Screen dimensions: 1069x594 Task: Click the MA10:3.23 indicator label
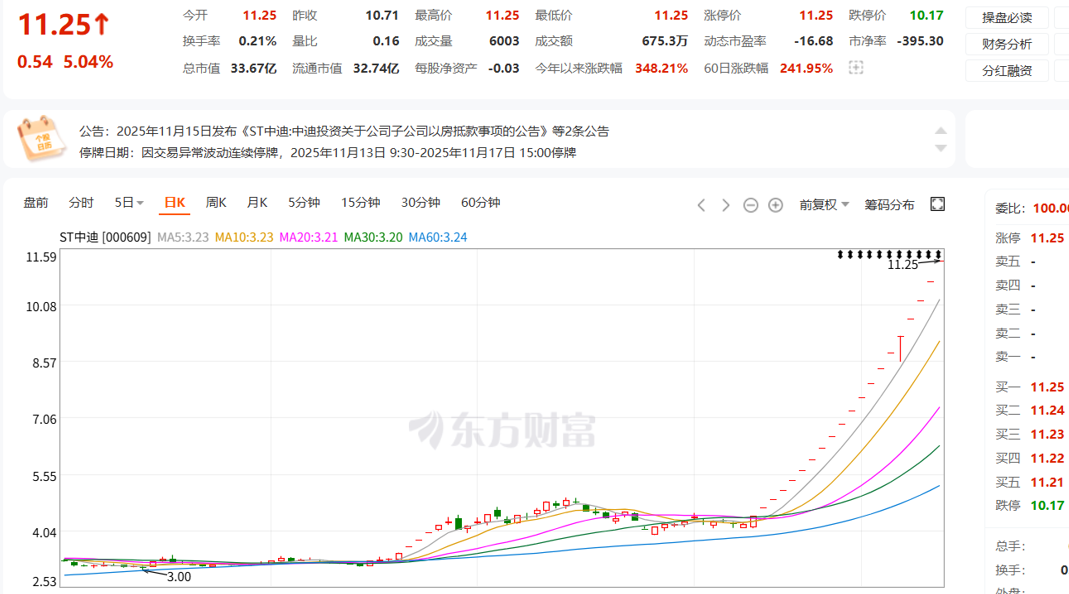[x=244, y=237]
